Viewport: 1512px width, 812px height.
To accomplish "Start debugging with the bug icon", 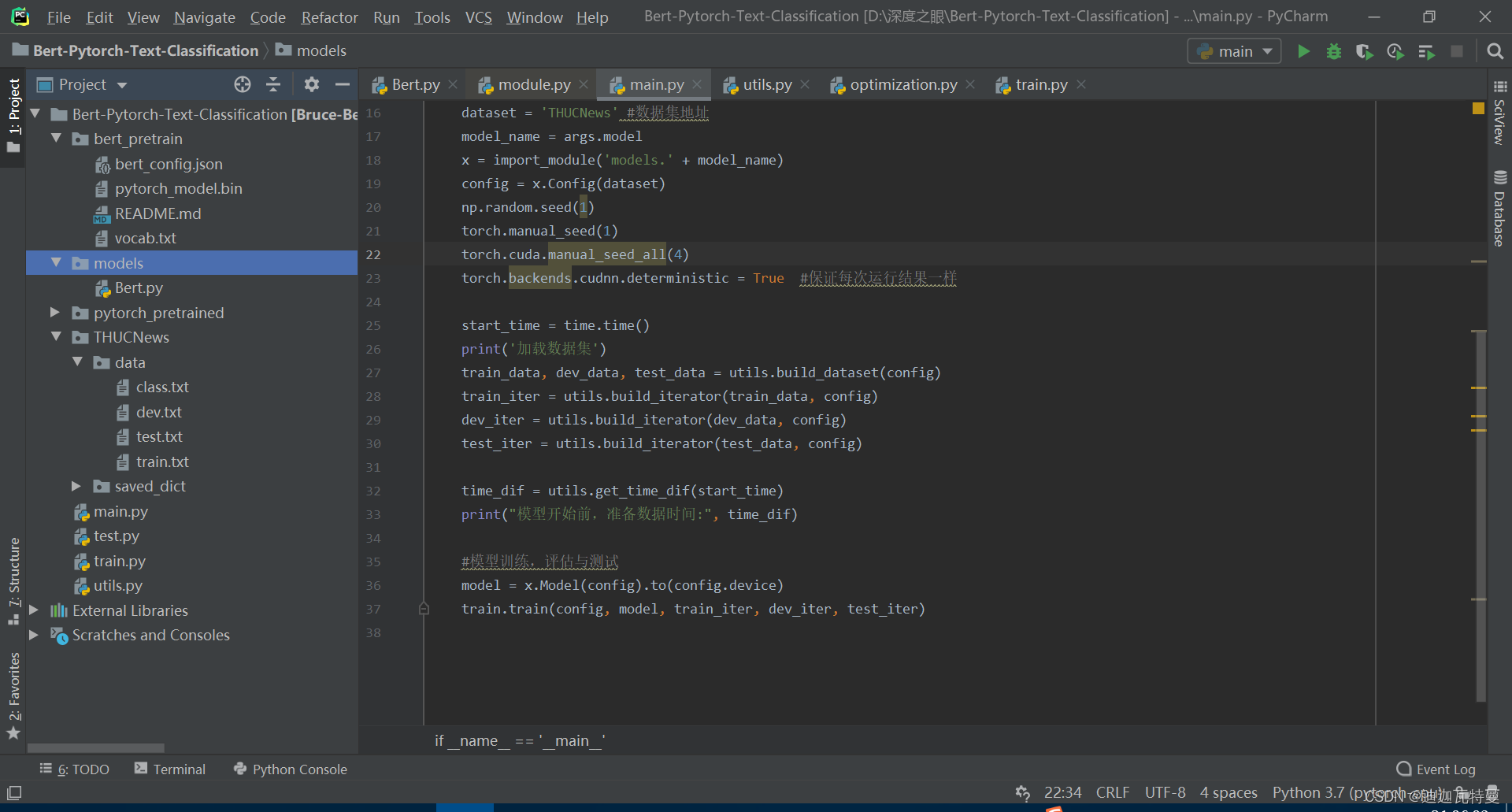I will [x=1334, y=51].
